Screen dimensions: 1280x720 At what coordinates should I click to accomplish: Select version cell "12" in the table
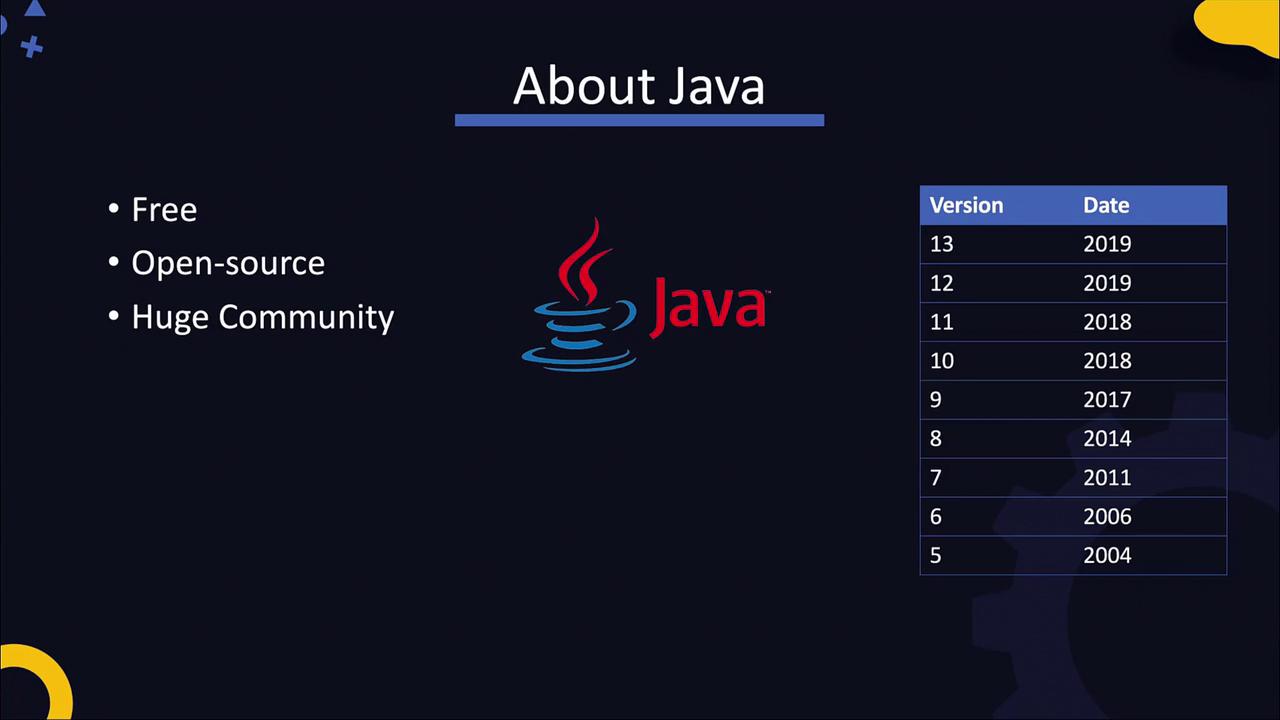pyautogui.click(x=942, y=283)
